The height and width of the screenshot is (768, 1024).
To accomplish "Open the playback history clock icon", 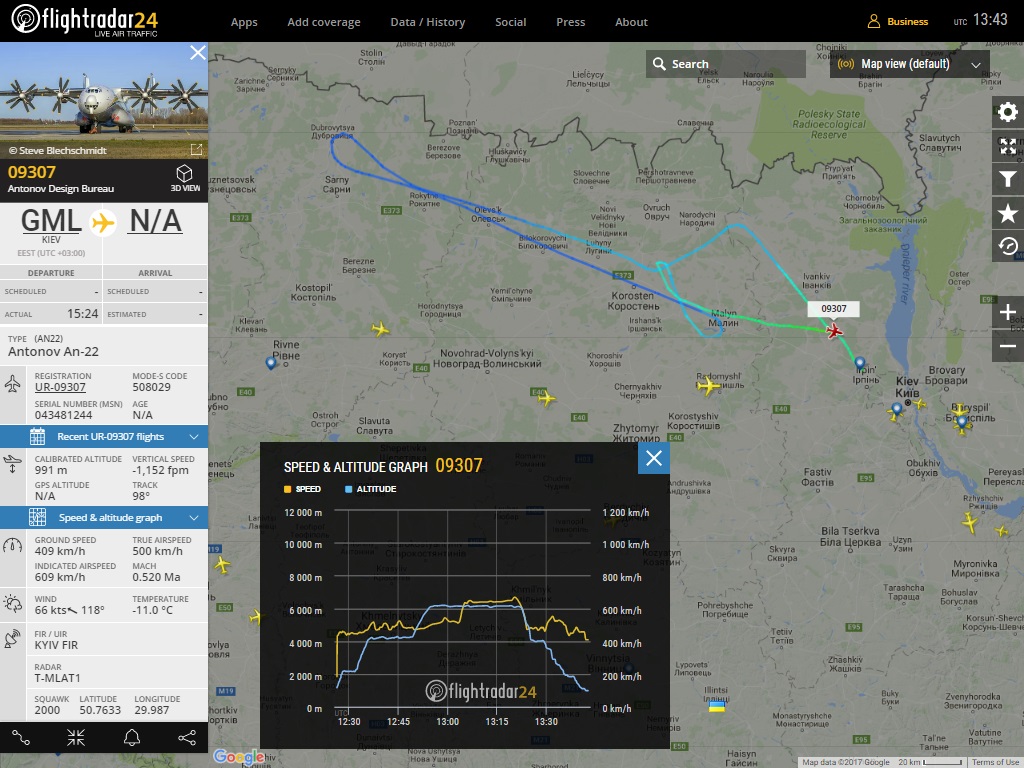I will 1008,246.
